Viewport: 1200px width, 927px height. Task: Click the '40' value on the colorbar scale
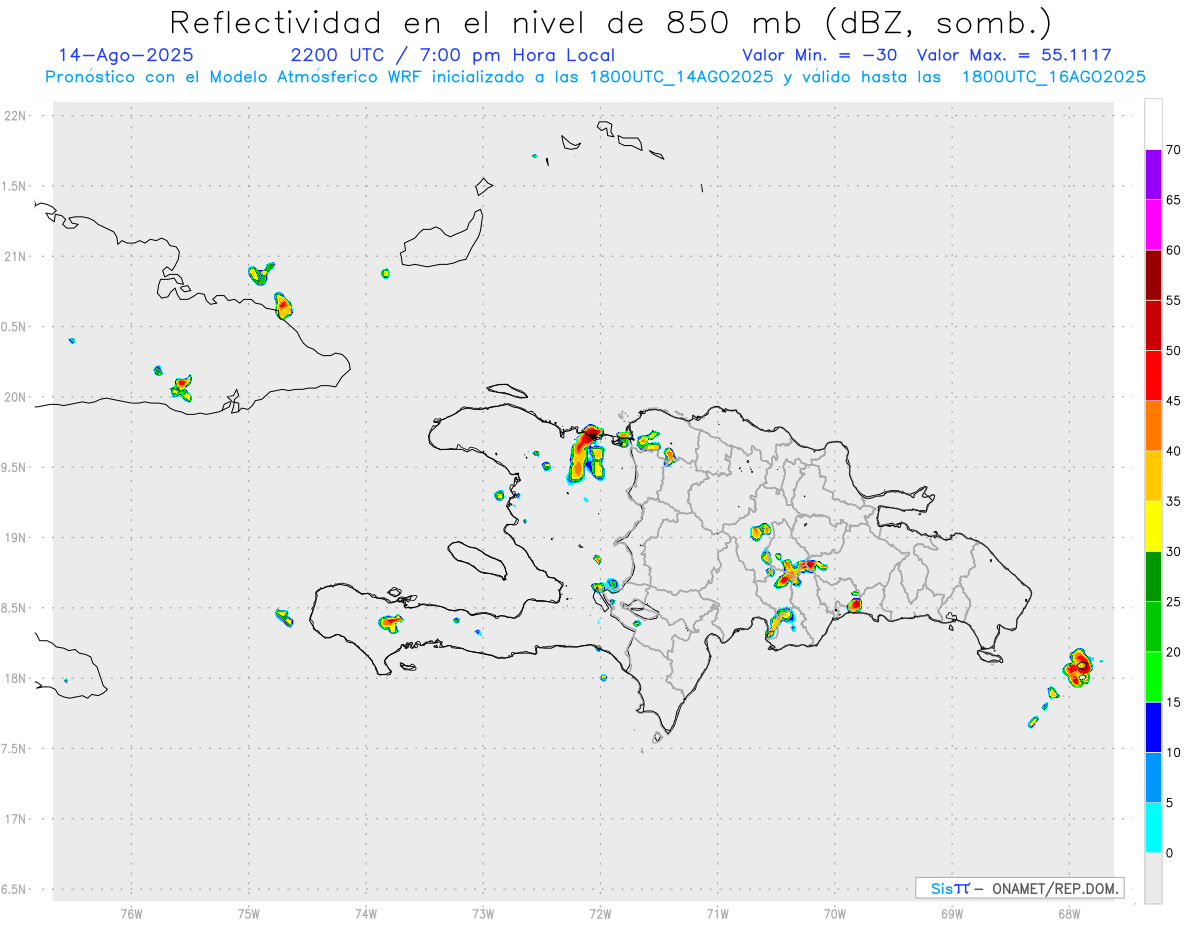tap(1174, 451)
